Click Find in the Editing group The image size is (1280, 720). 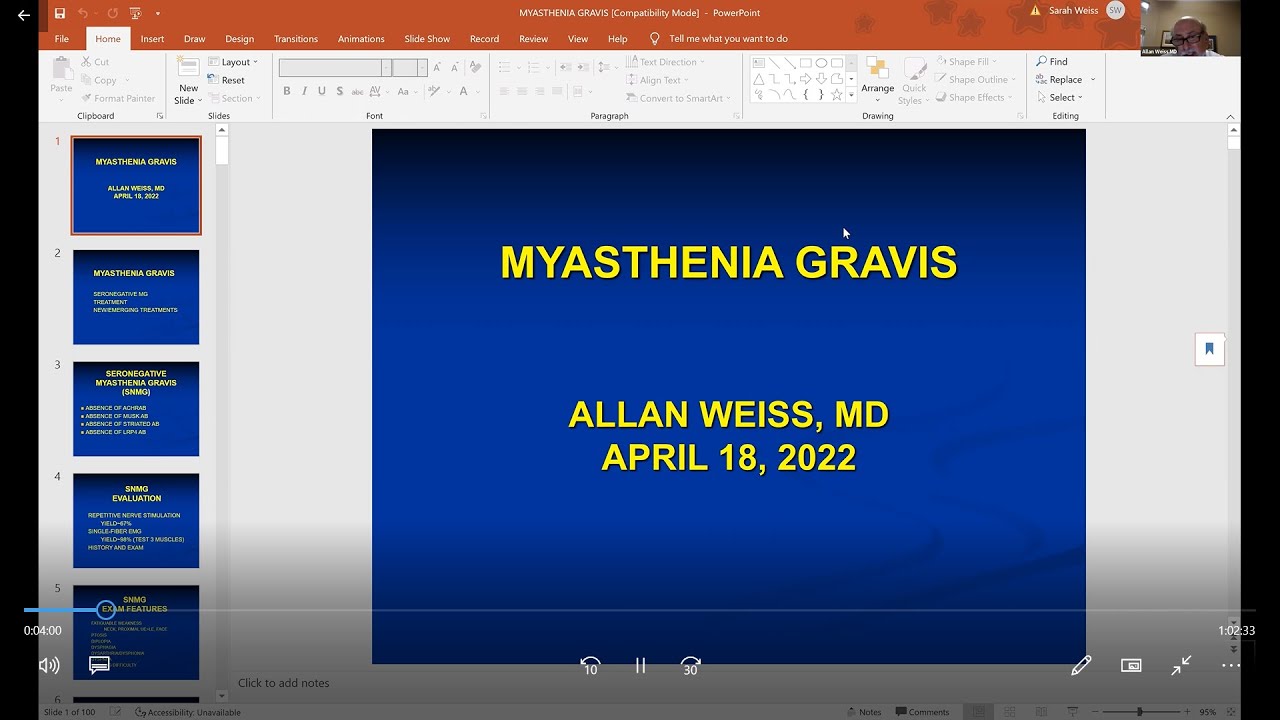1052,62
